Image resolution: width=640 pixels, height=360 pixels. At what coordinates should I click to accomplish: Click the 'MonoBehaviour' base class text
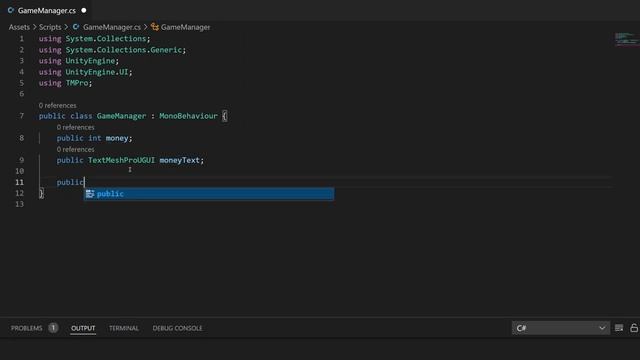point(188,116)
